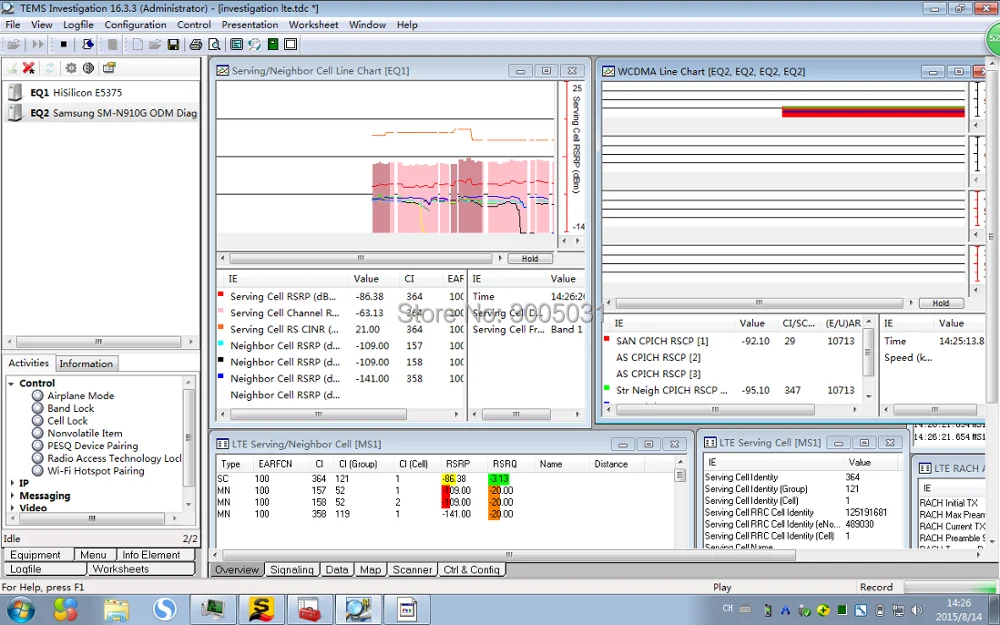
Task: Click the globe icon in the equipment toolbar
Action: tap(89, 68)
